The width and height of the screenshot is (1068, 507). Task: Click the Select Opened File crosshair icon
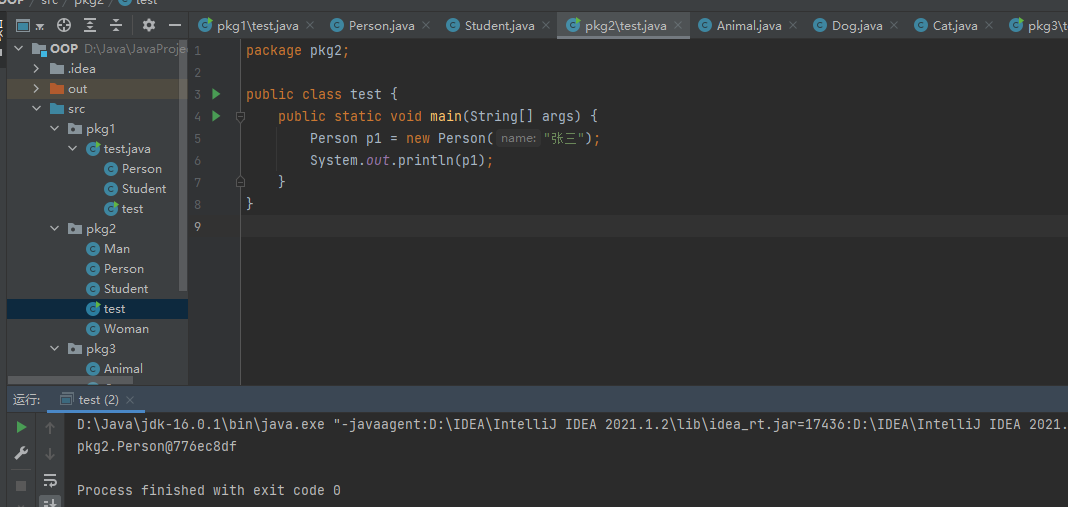tap(64, 26)
